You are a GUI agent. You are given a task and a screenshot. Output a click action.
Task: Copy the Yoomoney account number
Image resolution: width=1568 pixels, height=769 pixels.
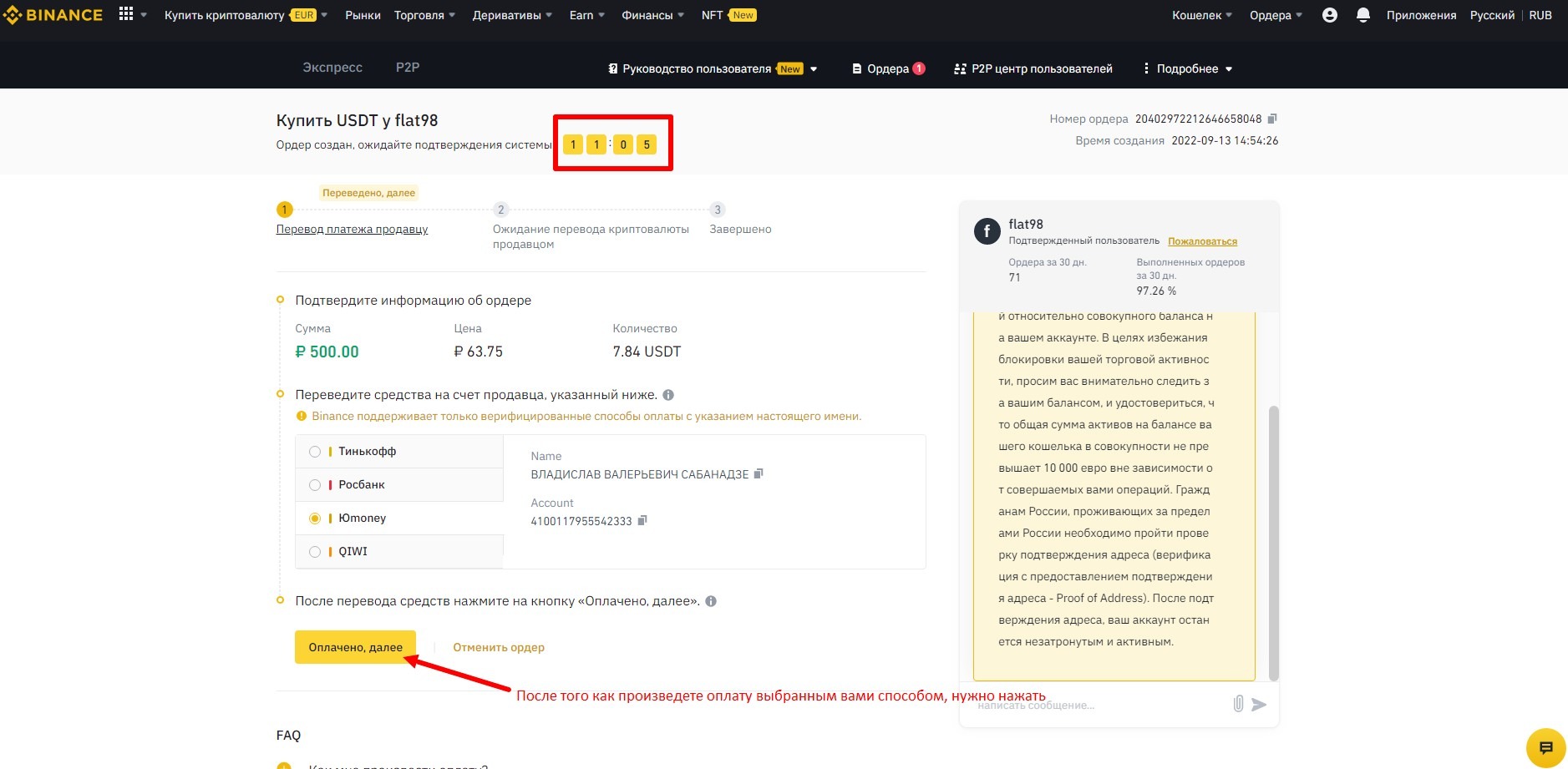642,520
